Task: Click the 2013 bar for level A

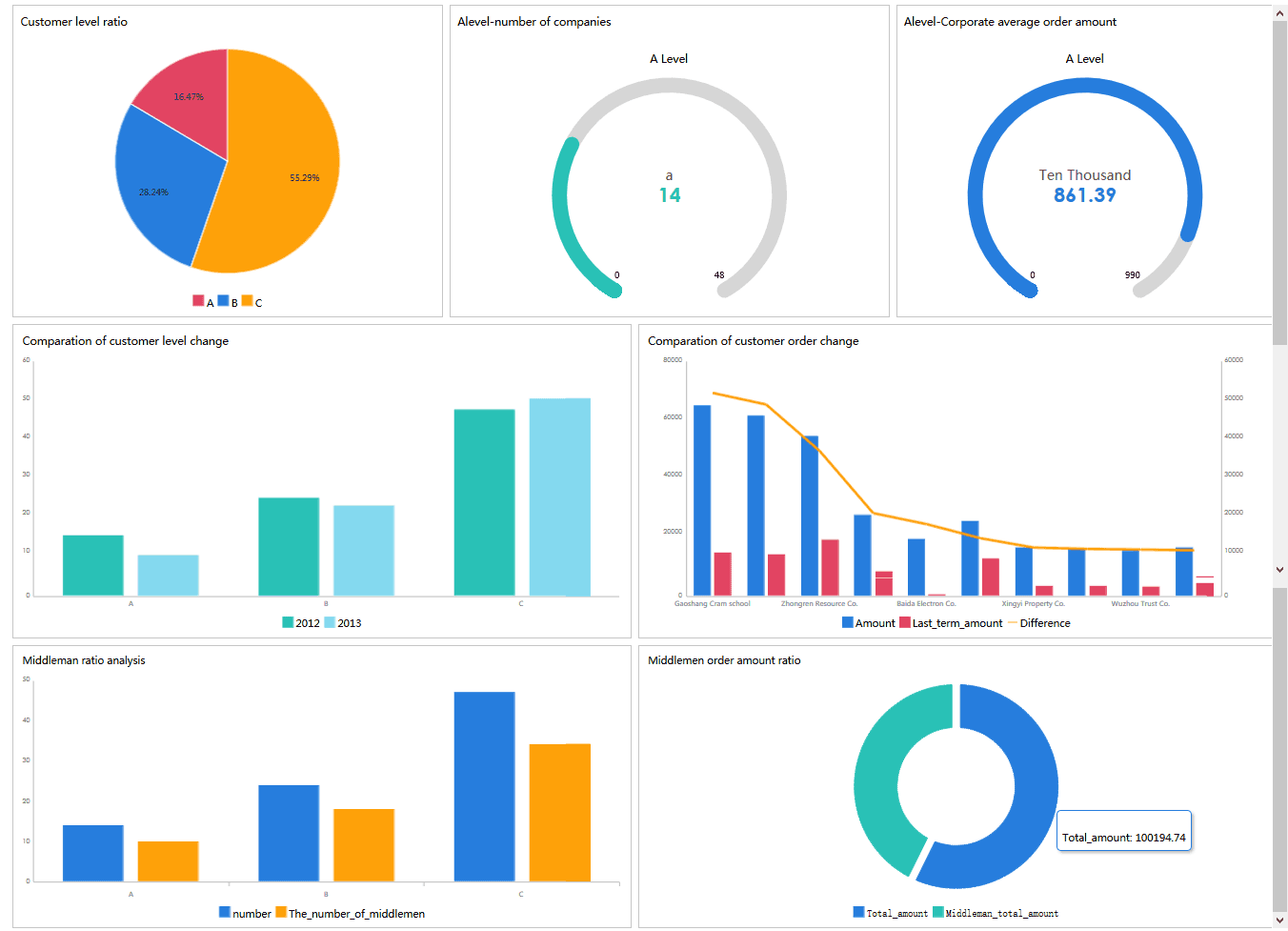Action: pos(169,576)
